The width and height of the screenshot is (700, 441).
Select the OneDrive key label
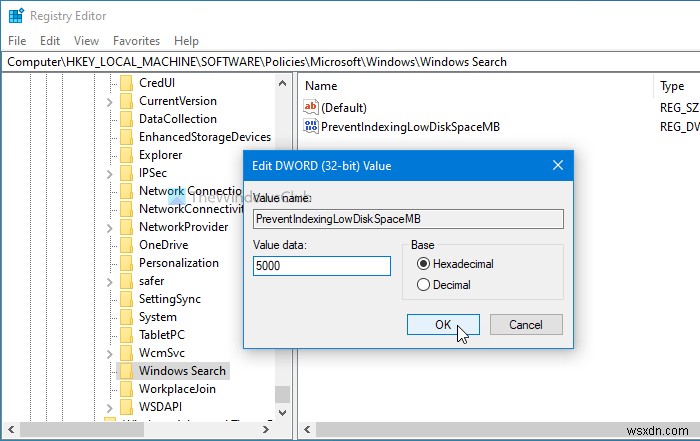(163, 245)
